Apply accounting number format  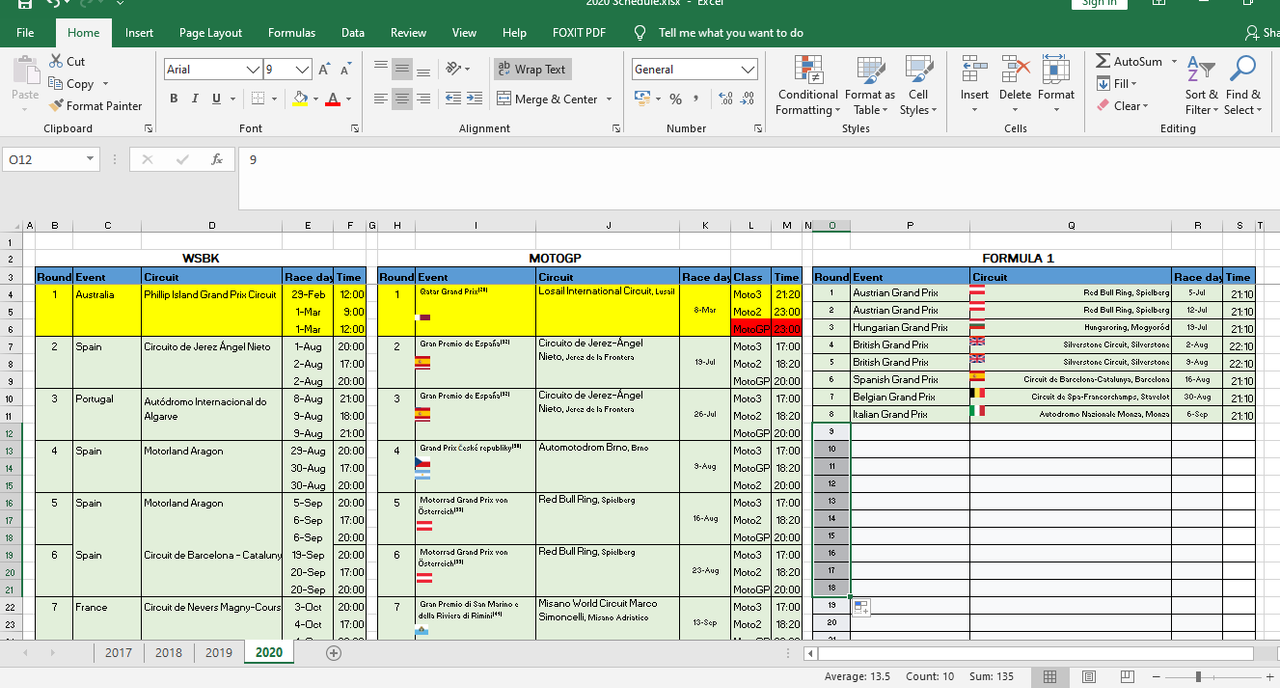(642, 99)
